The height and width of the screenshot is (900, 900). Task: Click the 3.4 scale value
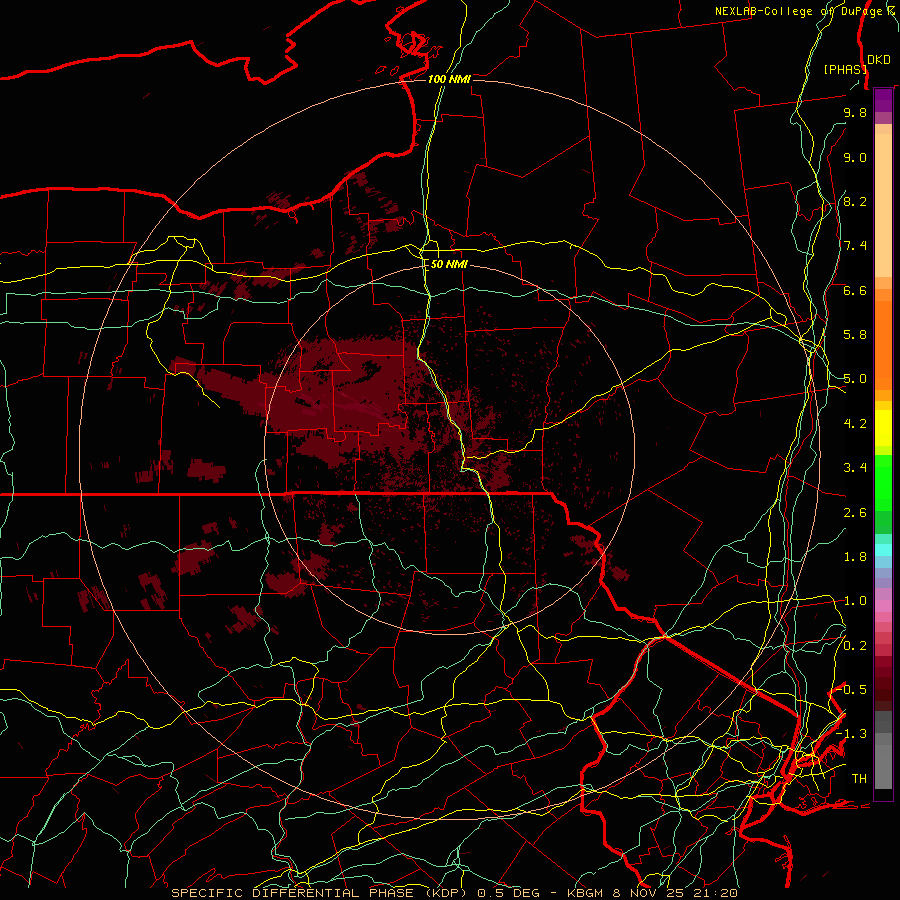point(855,468)
